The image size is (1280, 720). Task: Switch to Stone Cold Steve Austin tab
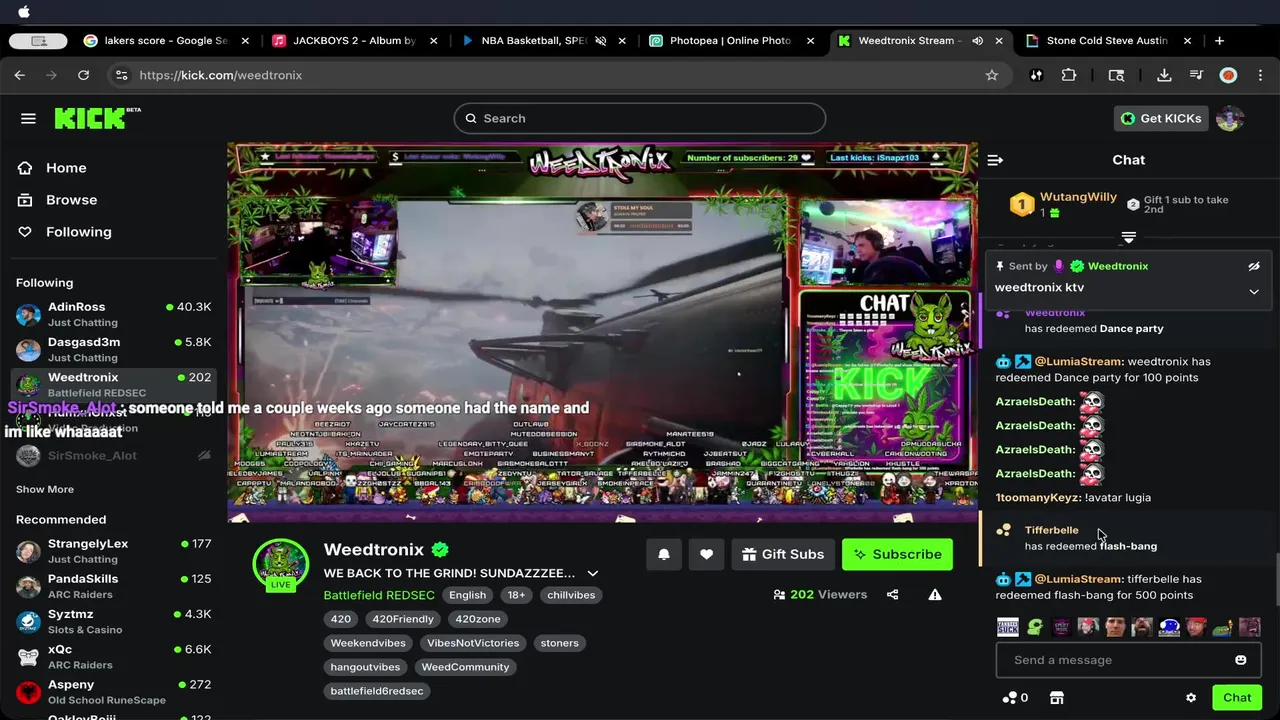[x=1108, y=41]
